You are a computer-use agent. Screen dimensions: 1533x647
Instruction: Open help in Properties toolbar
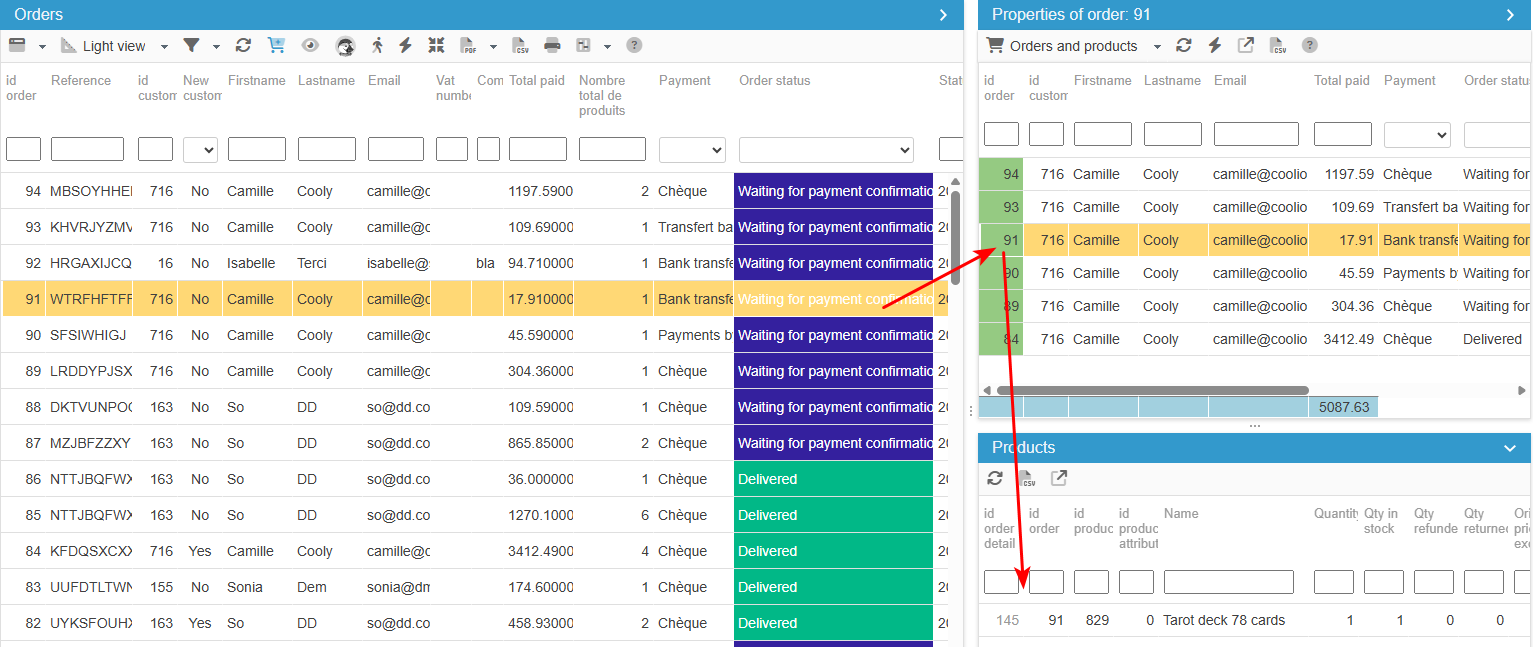1309,45
